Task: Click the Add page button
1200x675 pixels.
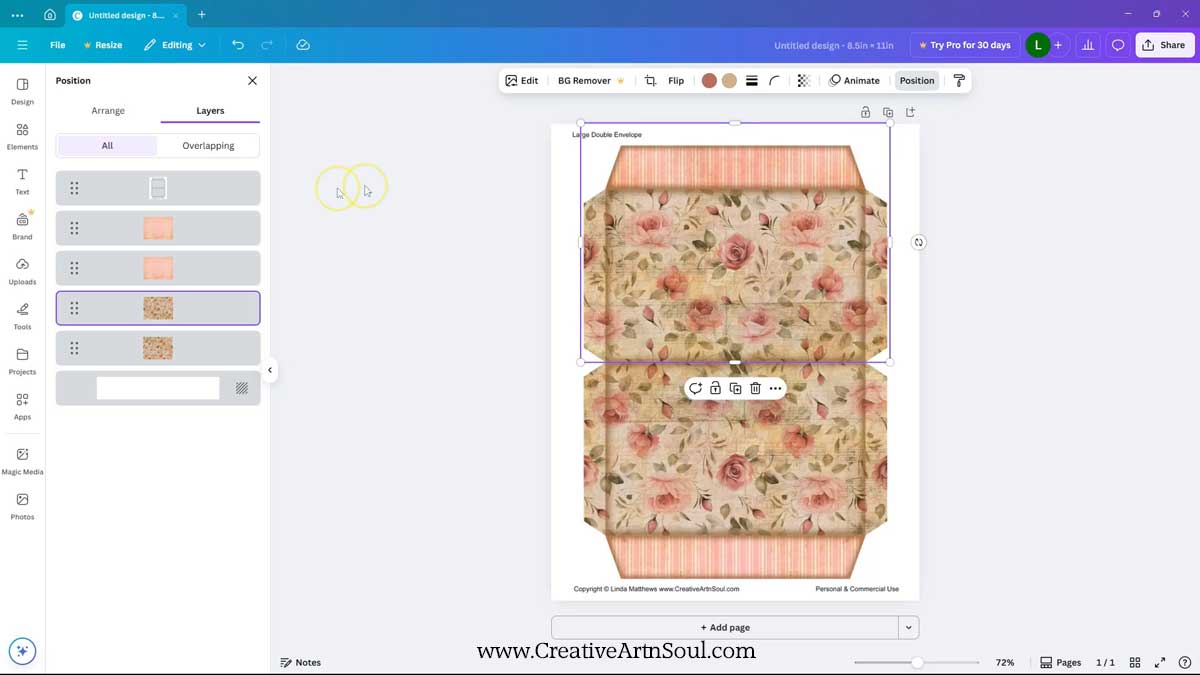Action: click(x=725, y=628)
